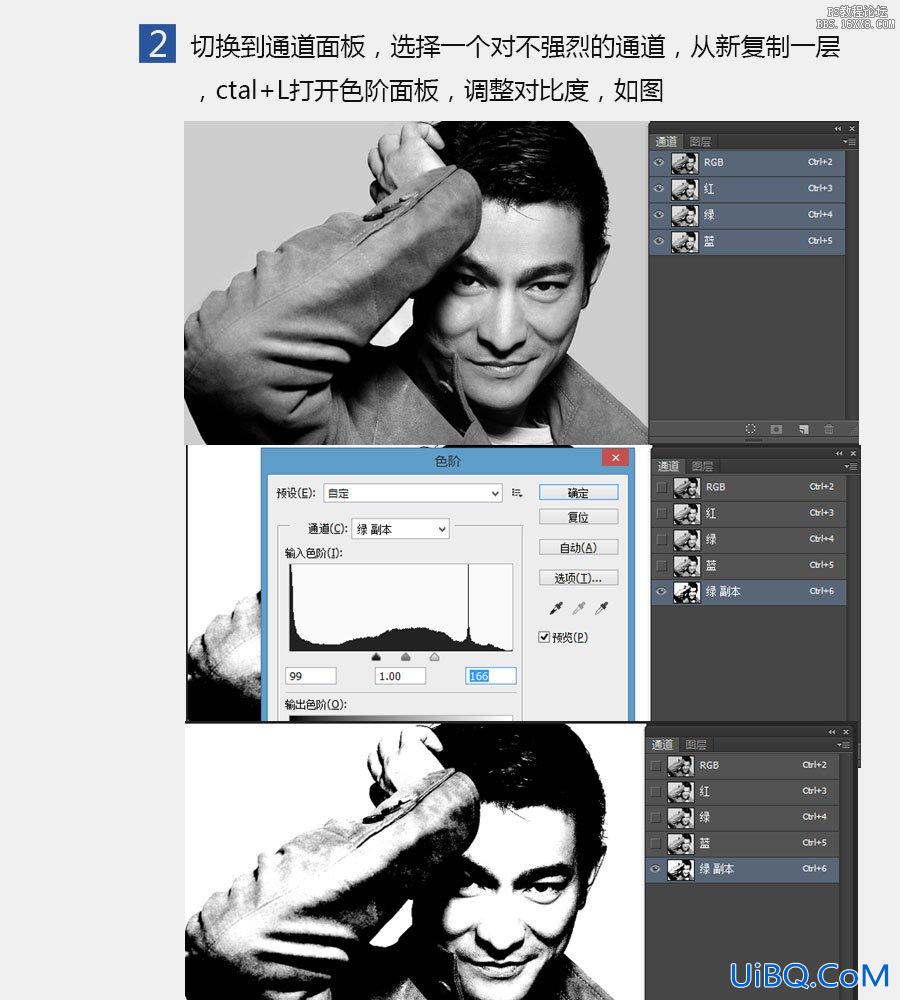
Task: Uncheck the 预览 preview checkbox
Action: tap(544, 637)
